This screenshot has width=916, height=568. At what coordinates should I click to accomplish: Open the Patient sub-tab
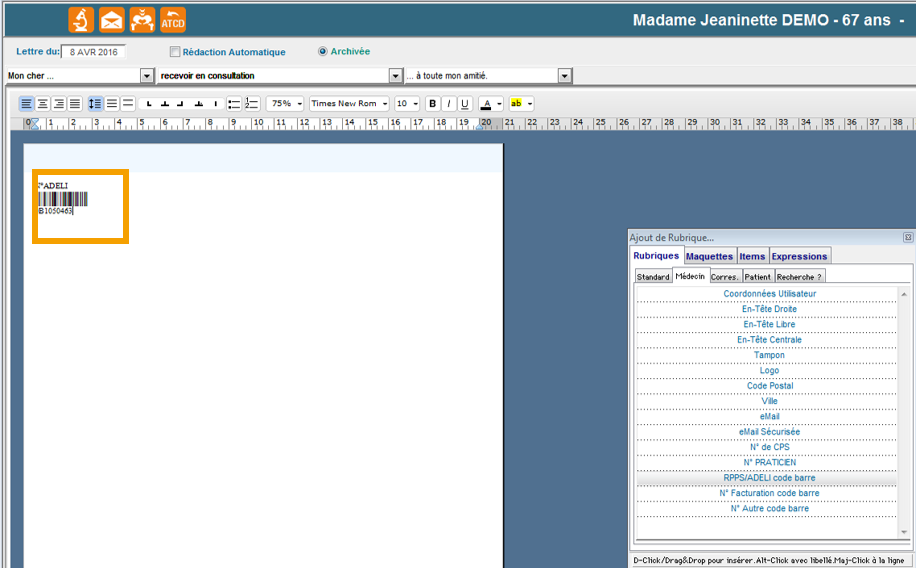pyautogui.click(x=757, y=276)
